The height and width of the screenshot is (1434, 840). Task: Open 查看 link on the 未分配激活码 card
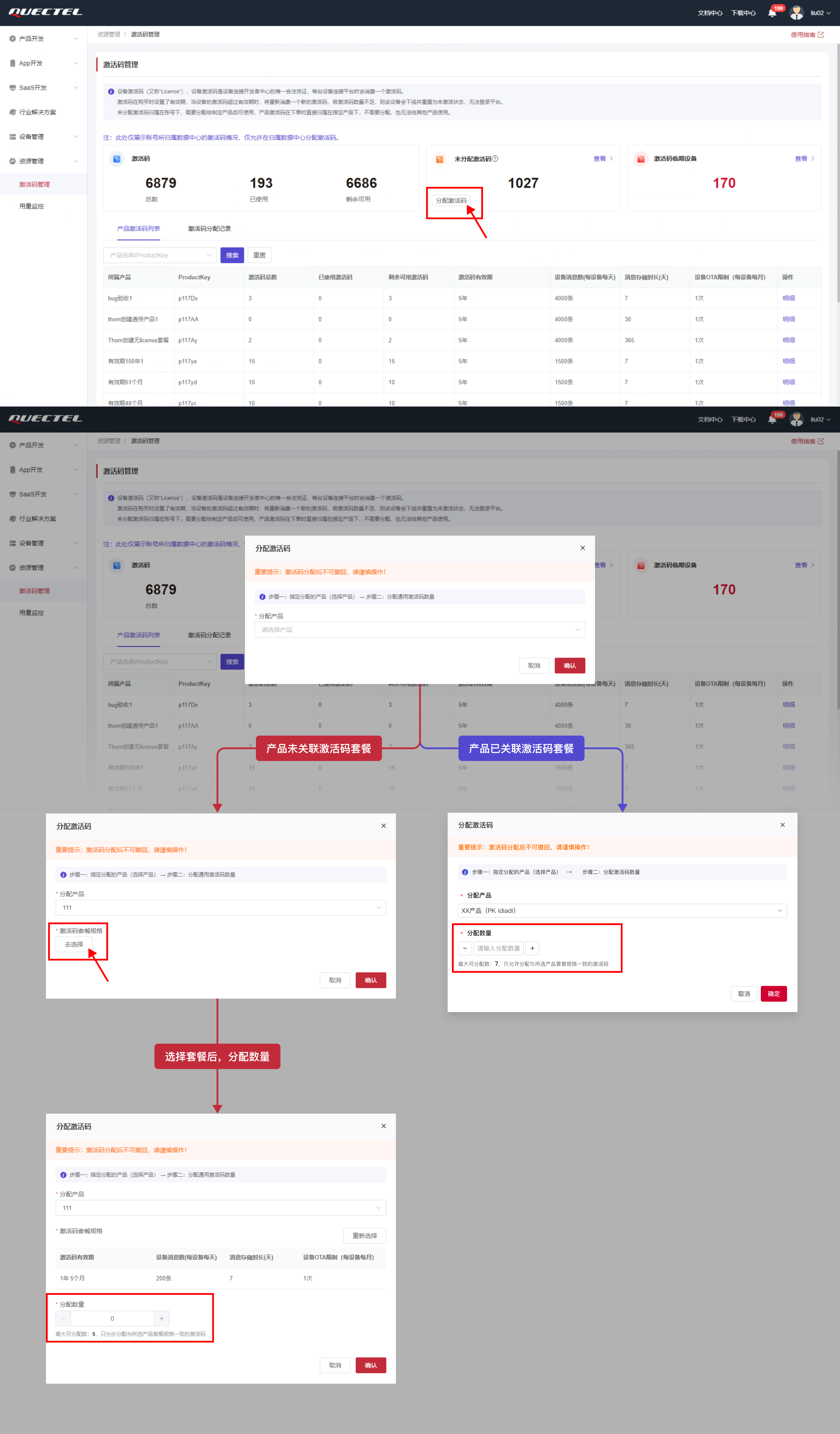pyautogui.click(x=603, y=159)
